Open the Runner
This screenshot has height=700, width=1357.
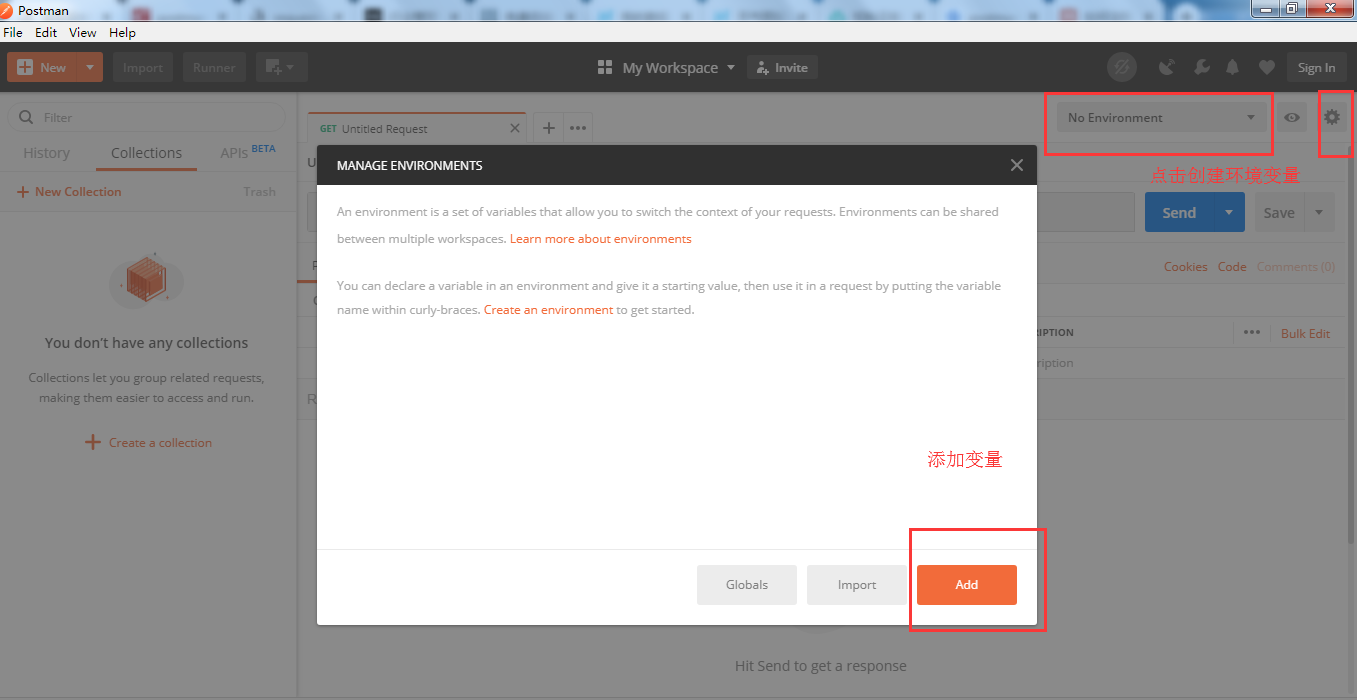point(214,67)
